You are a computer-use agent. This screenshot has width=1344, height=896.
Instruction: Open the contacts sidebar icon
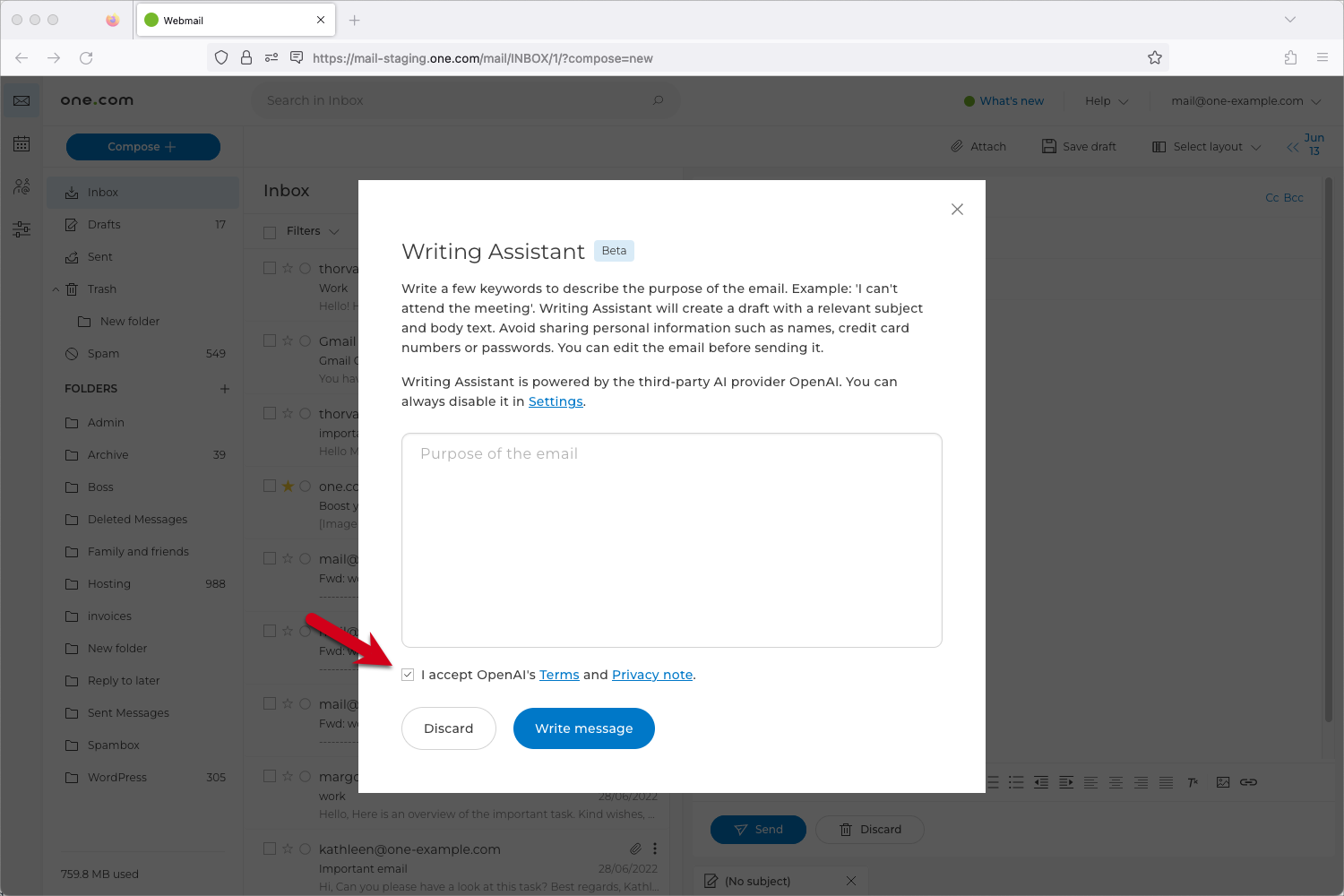22,186
